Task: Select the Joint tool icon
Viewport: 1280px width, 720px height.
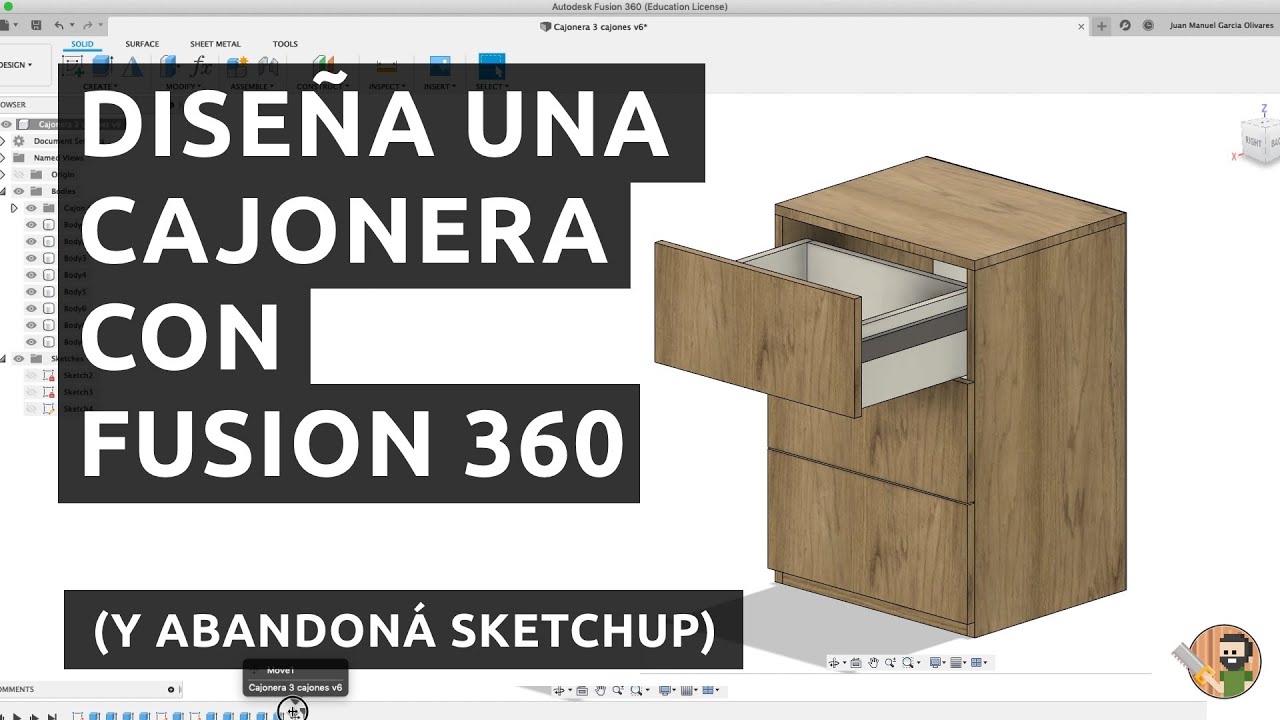Action: pyautogui.click(x=268, y=66)
